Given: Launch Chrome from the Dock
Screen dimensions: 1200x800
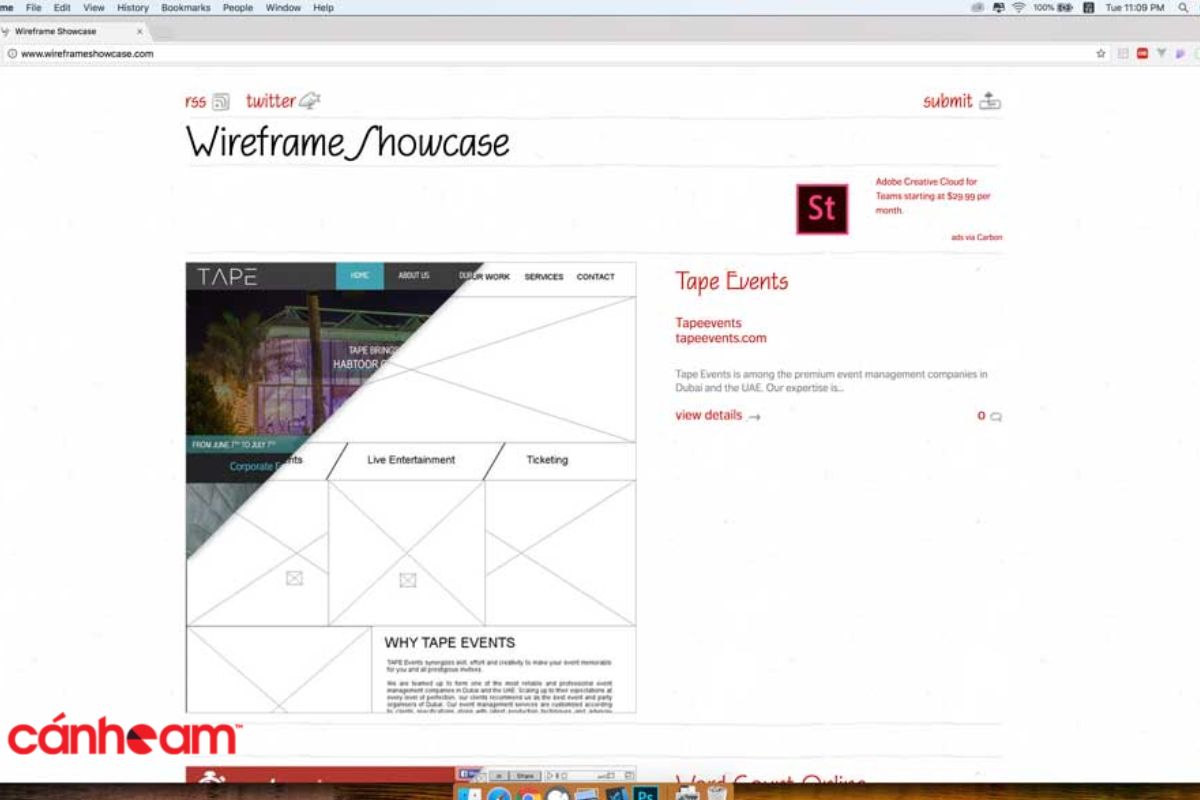Looking at the screenshot, I should 528,794.
